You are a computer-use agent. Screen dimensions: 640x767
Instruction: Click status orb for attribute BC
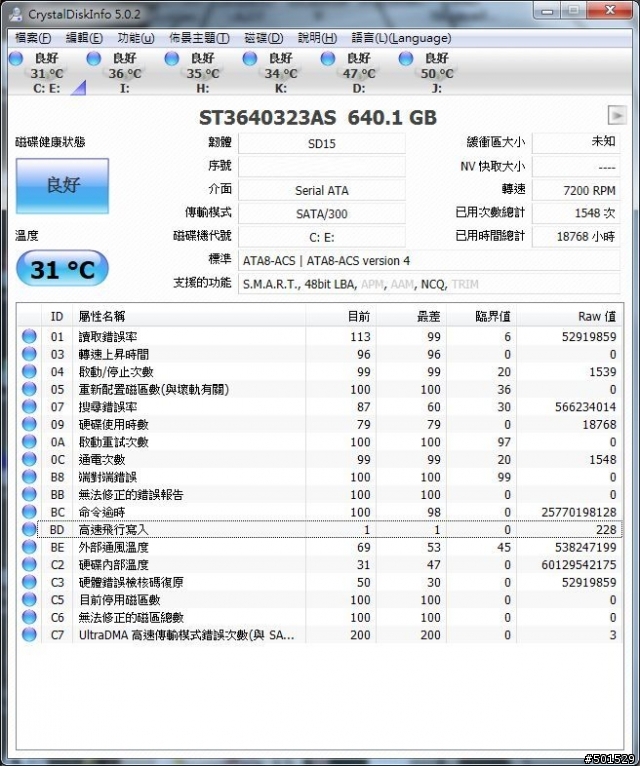pos(29,512)
